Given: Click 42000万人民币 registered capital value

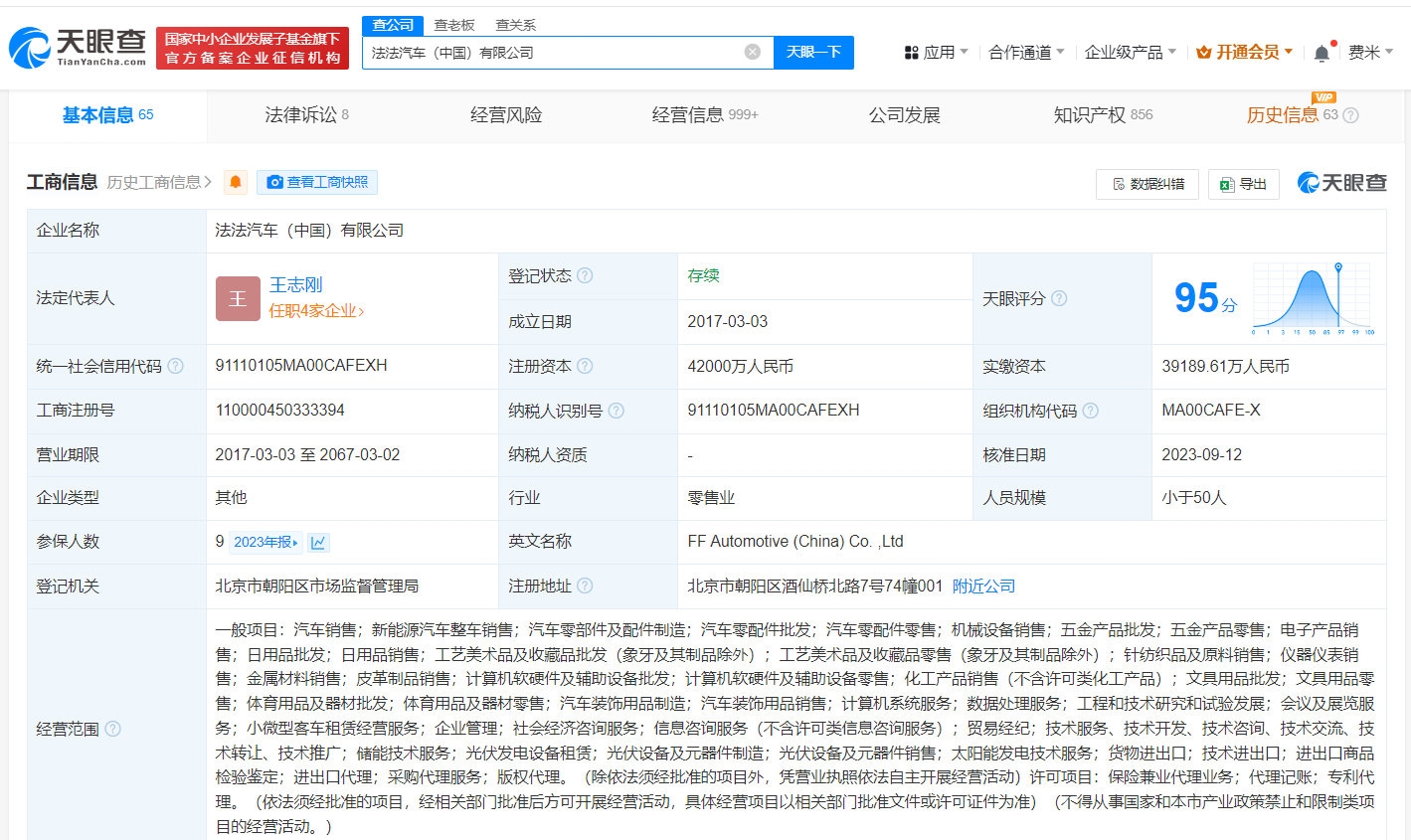Looking at the screenshot, I should point(740,366).
